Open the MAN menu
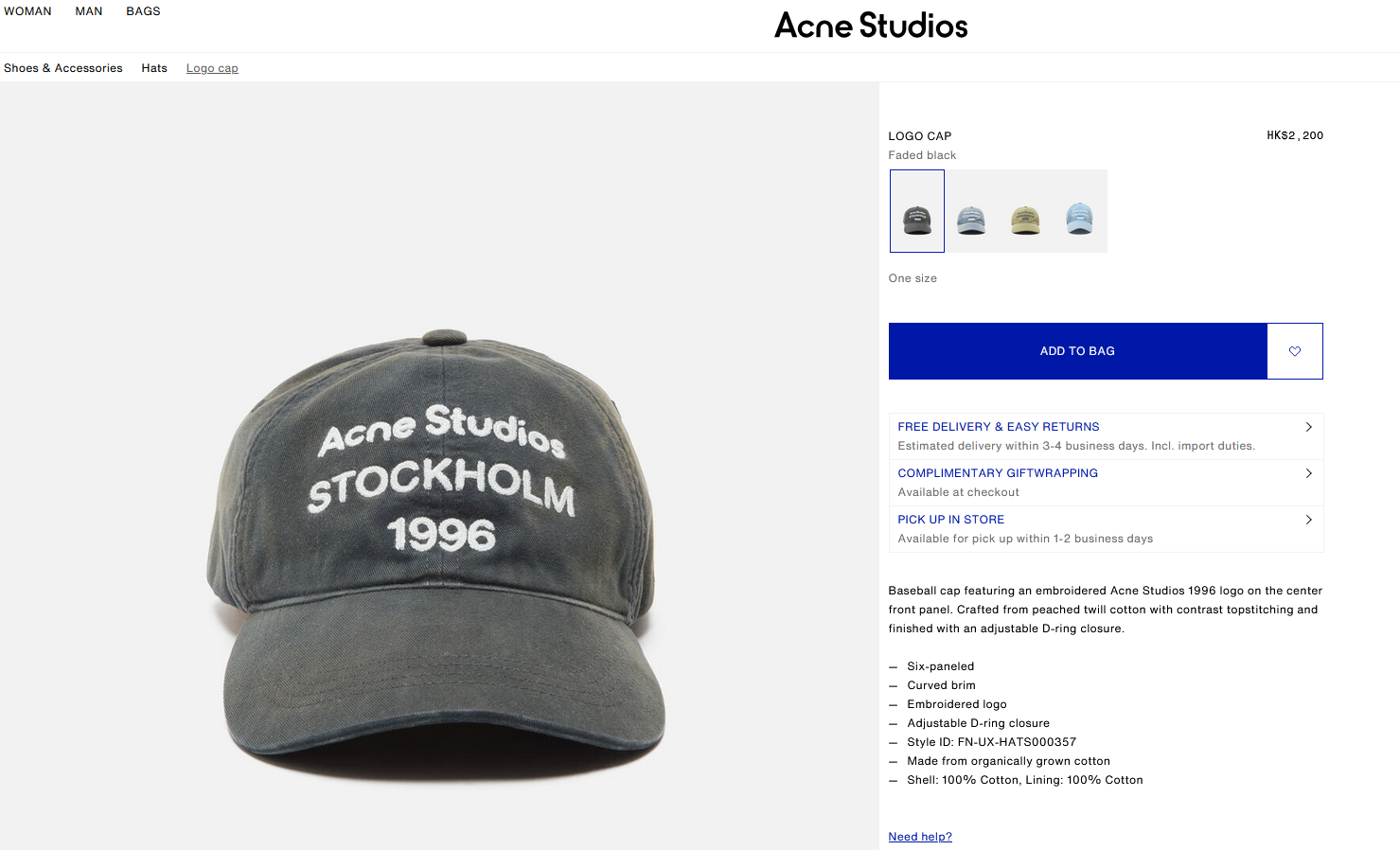 (x=89, y=11)
